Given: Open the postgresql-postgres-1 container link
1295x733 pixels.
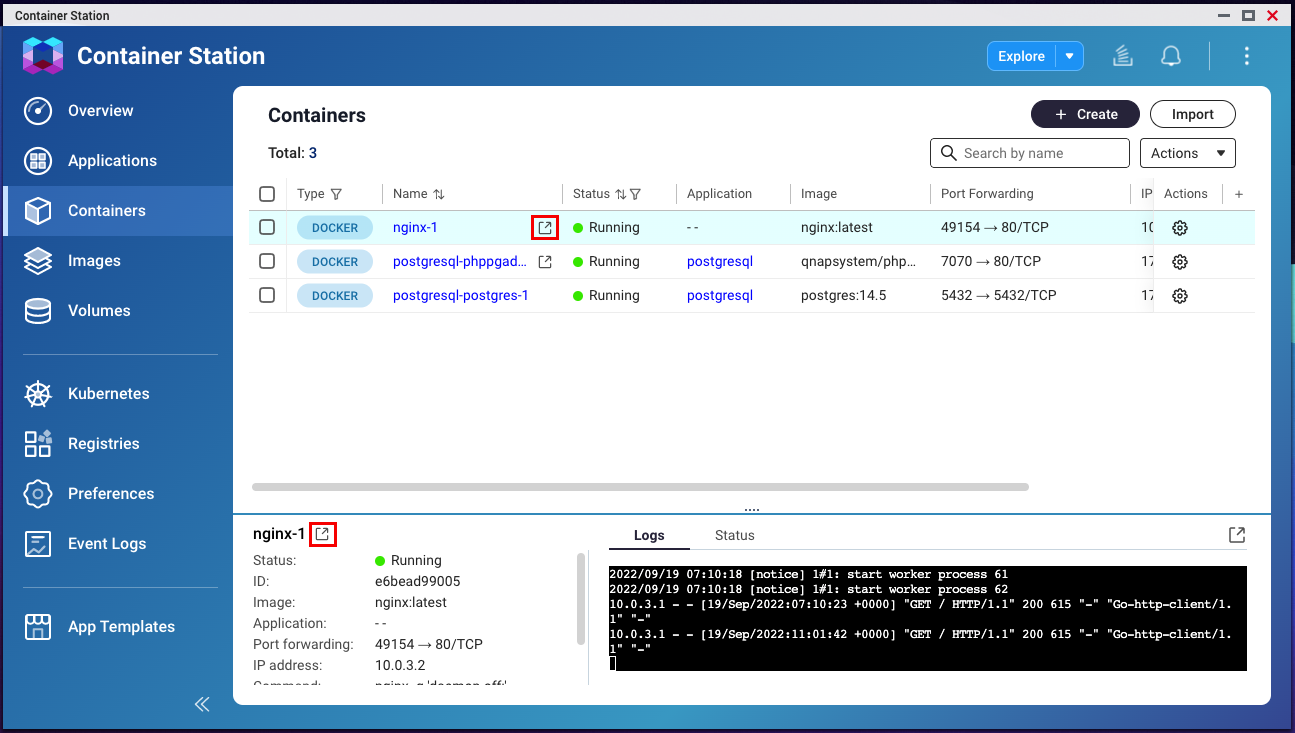Looking at the screenshot, I should (461, 296).
